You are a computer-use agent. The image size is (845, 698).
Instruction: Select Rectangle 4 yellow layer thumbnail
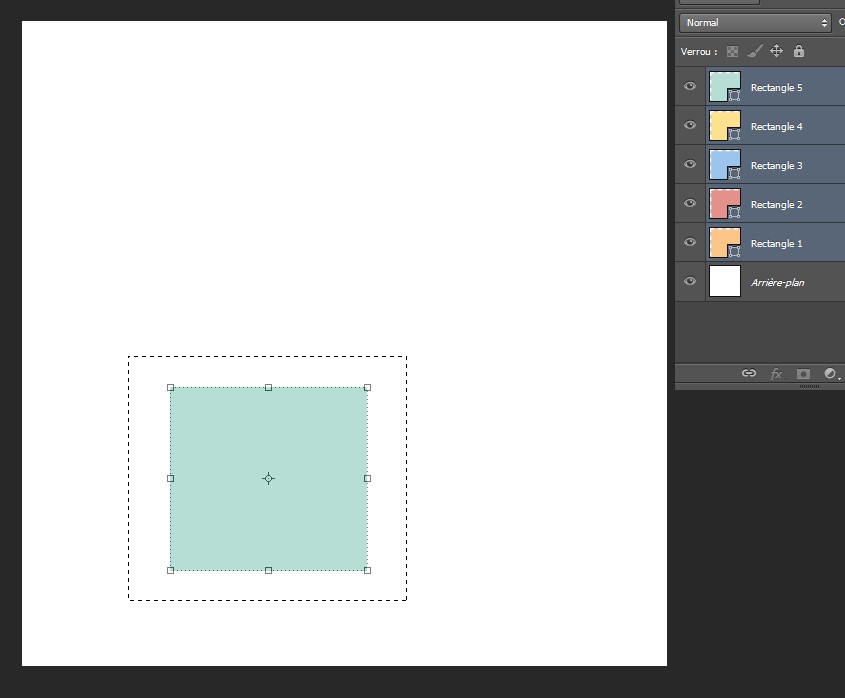click(x=725, y=126)
